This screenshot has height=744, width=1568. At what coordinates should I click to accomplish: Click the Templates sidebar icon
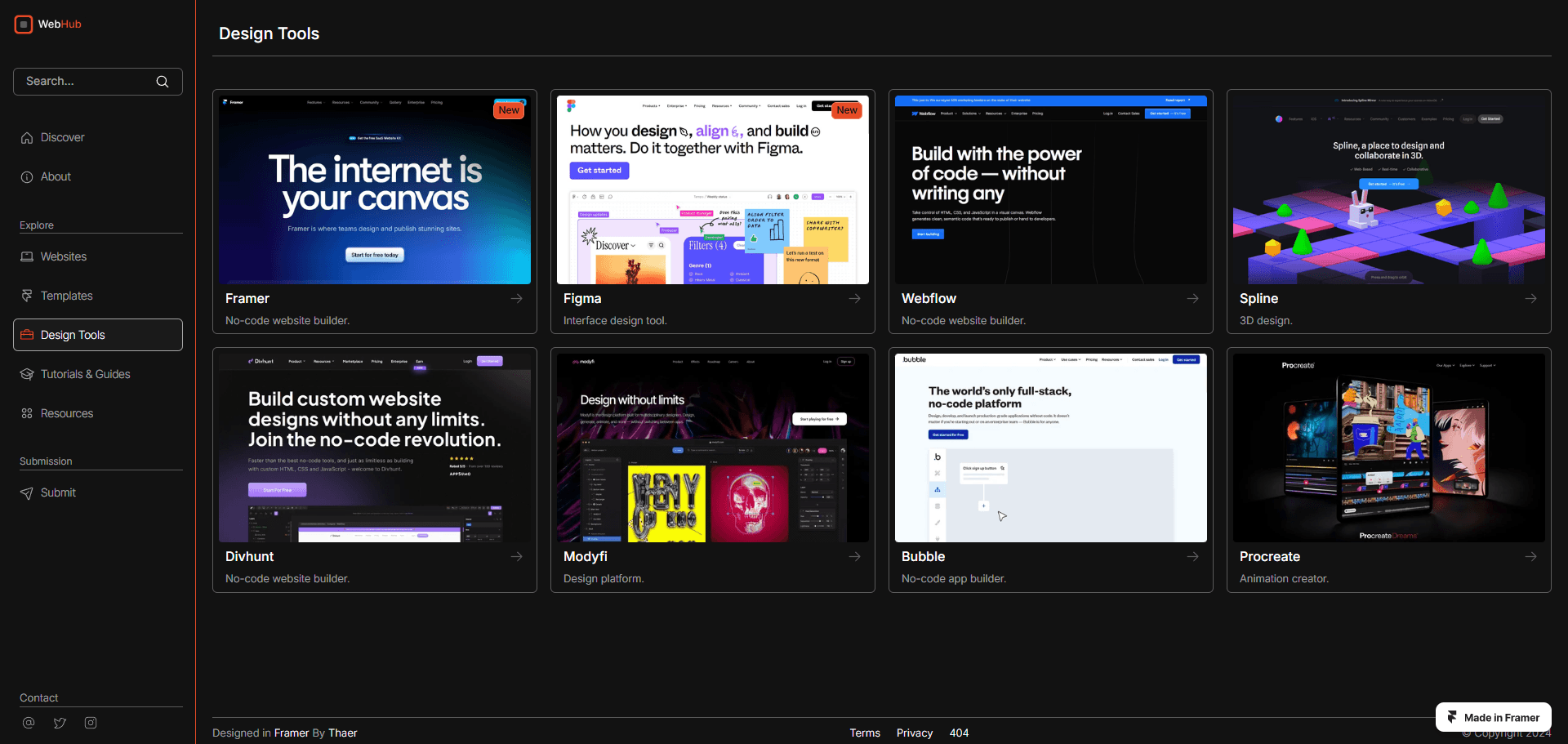[27, 296]
